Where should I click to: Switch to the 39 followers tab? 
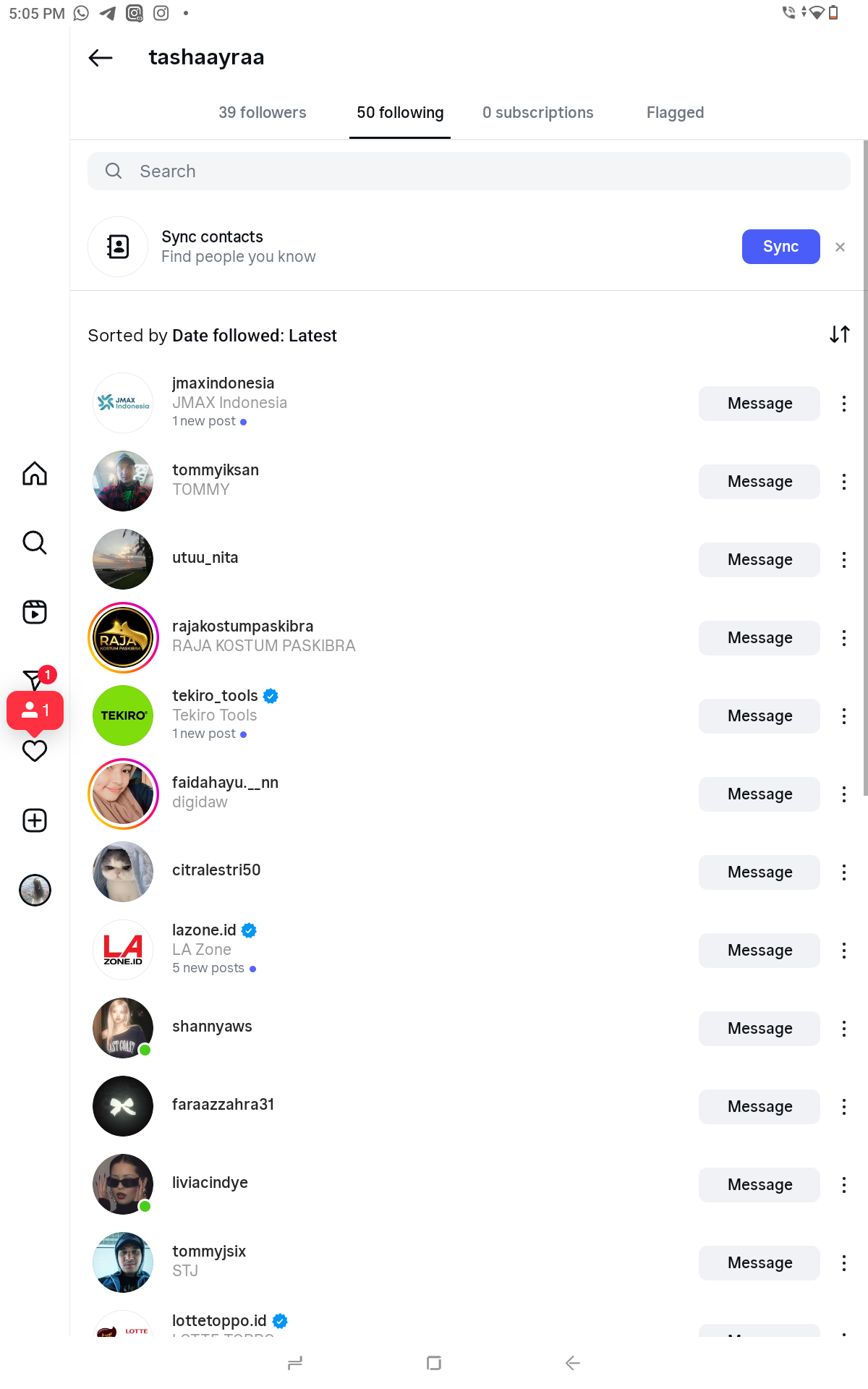[263, 113]
